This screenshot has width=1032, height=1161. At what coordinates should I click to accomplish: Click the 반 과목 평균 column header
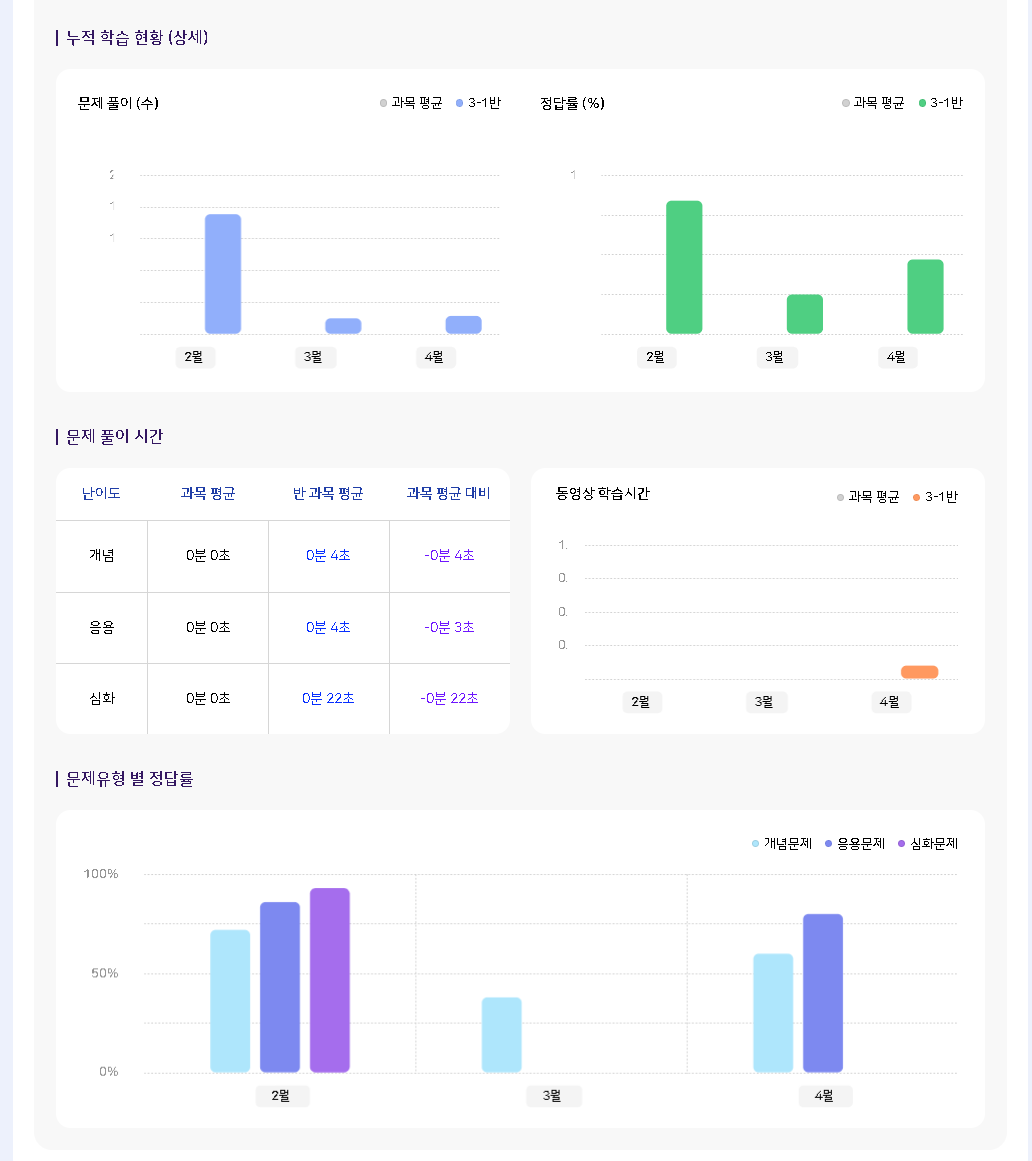pos(328,493)
